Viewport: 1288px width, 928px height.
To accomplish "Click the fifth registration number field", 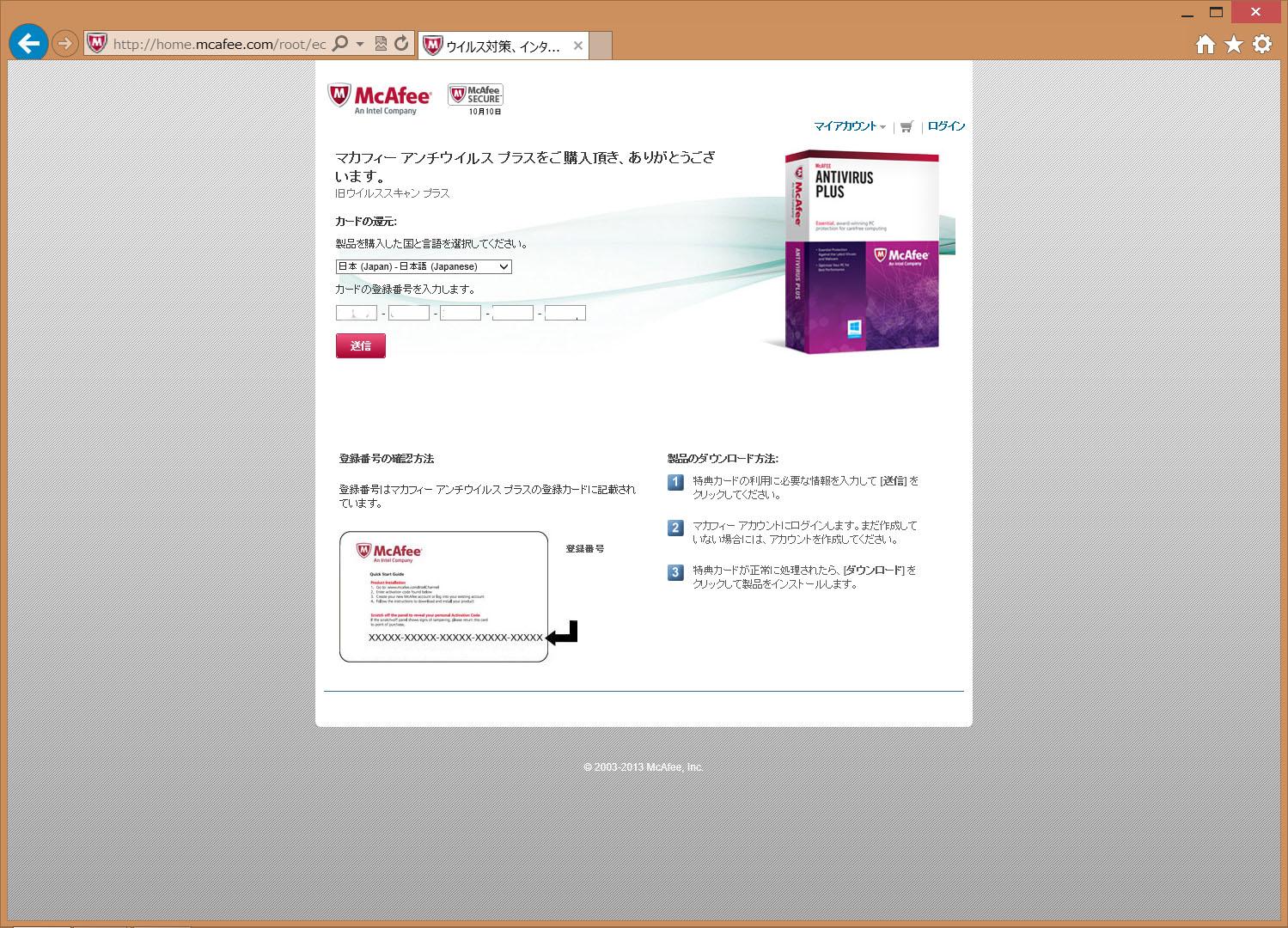I will pyautogui.click(x=565, y=313).
